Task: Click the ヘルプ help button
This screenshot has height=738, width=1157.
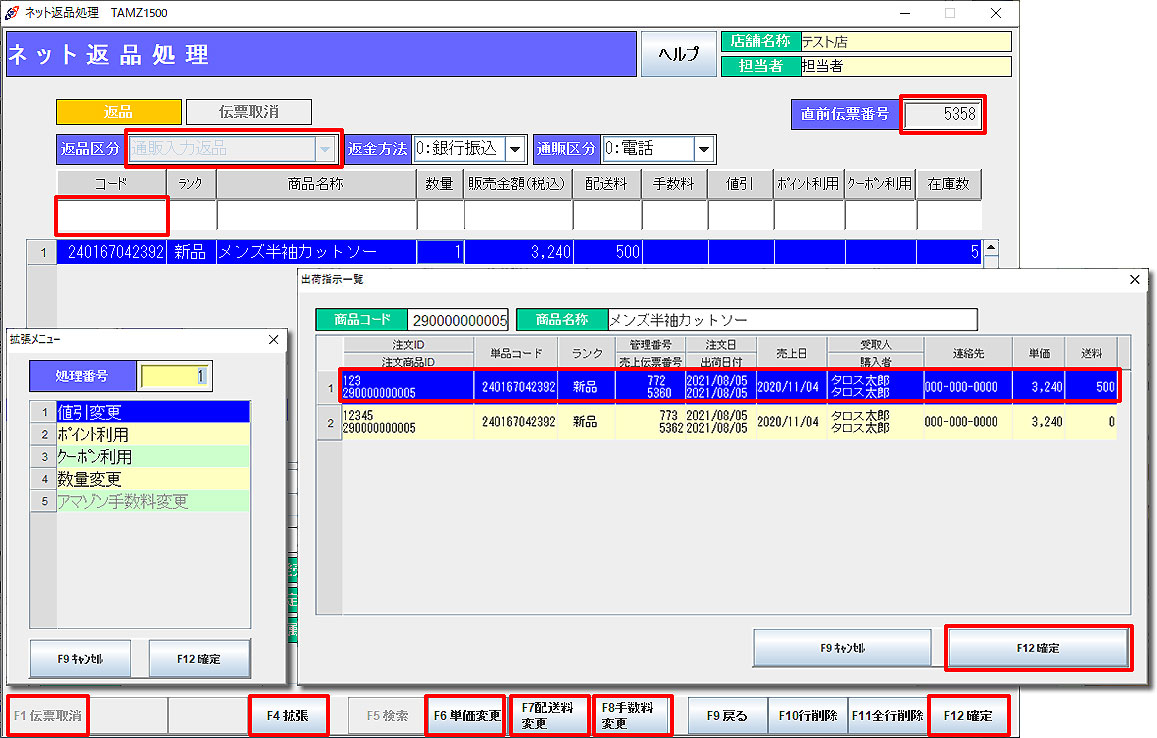Action: [x=679, y=55]
